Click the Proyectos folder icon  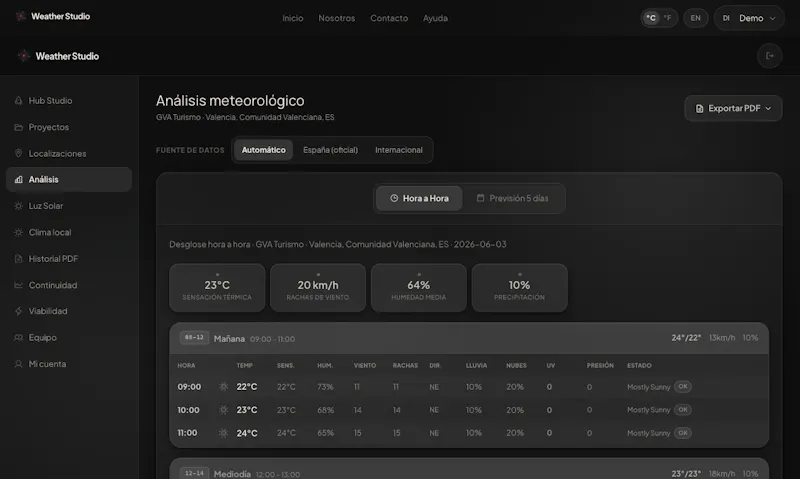[18, 127]
